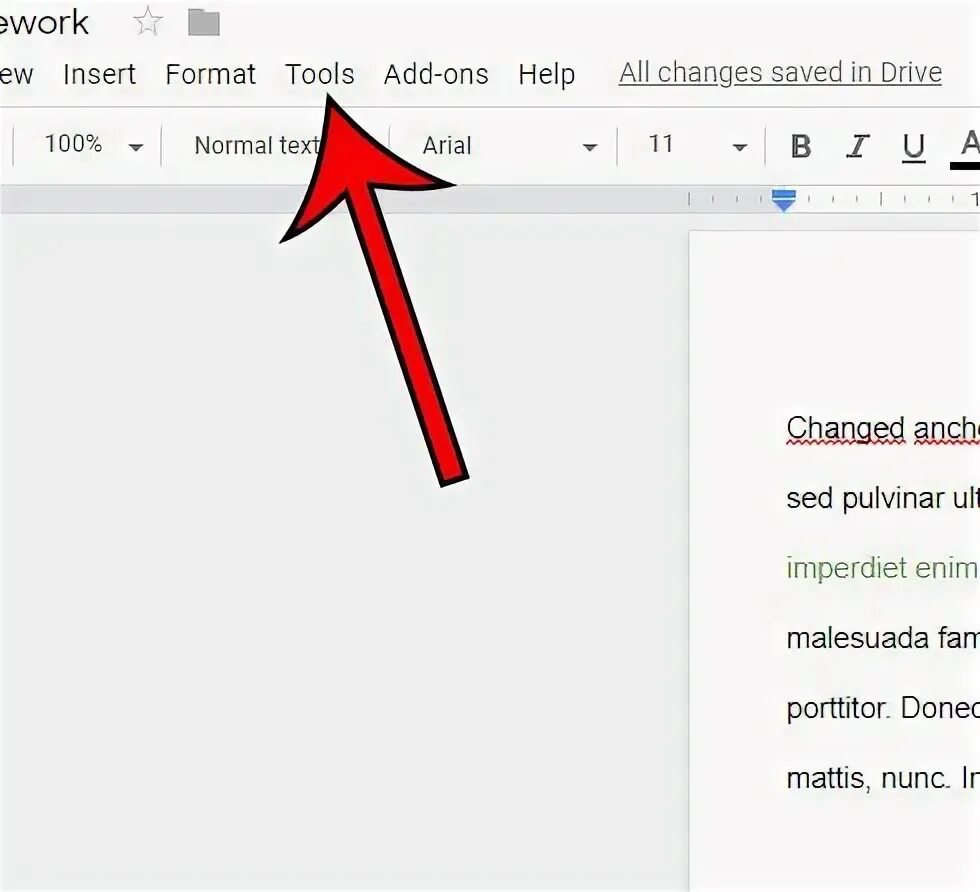The height and width of the screenshot is (892, 980).
Task: Toggle underline formatting
Action: (x=913, y=148)
